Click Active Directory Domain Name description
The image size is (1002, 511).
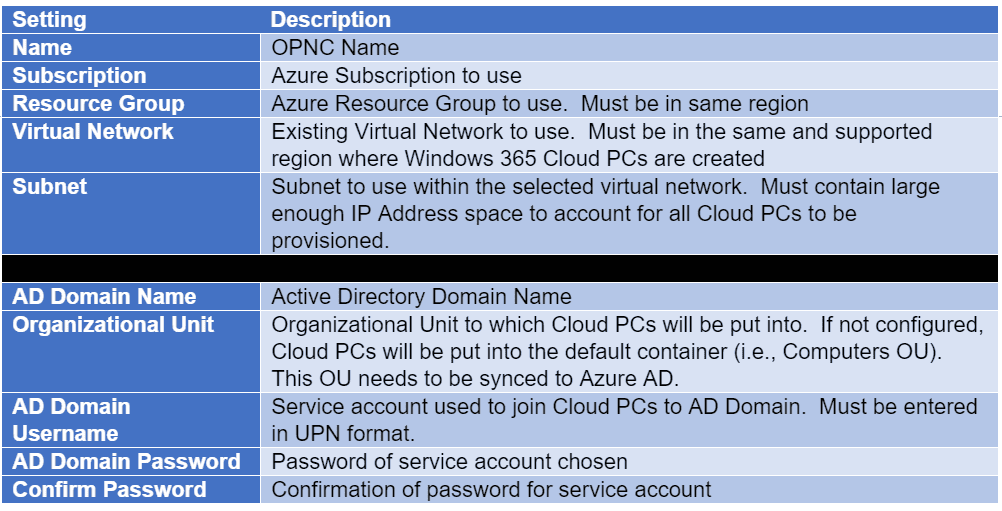click(629, 296)
